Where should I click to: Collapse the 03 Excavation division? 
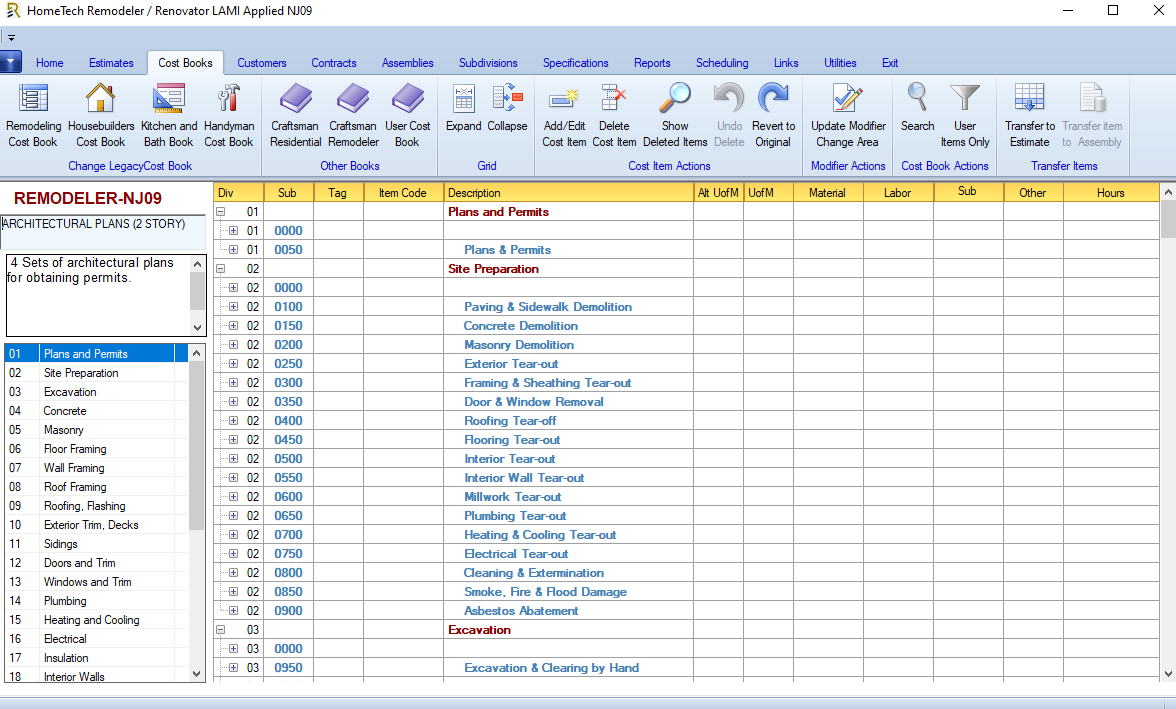point(220,629)
